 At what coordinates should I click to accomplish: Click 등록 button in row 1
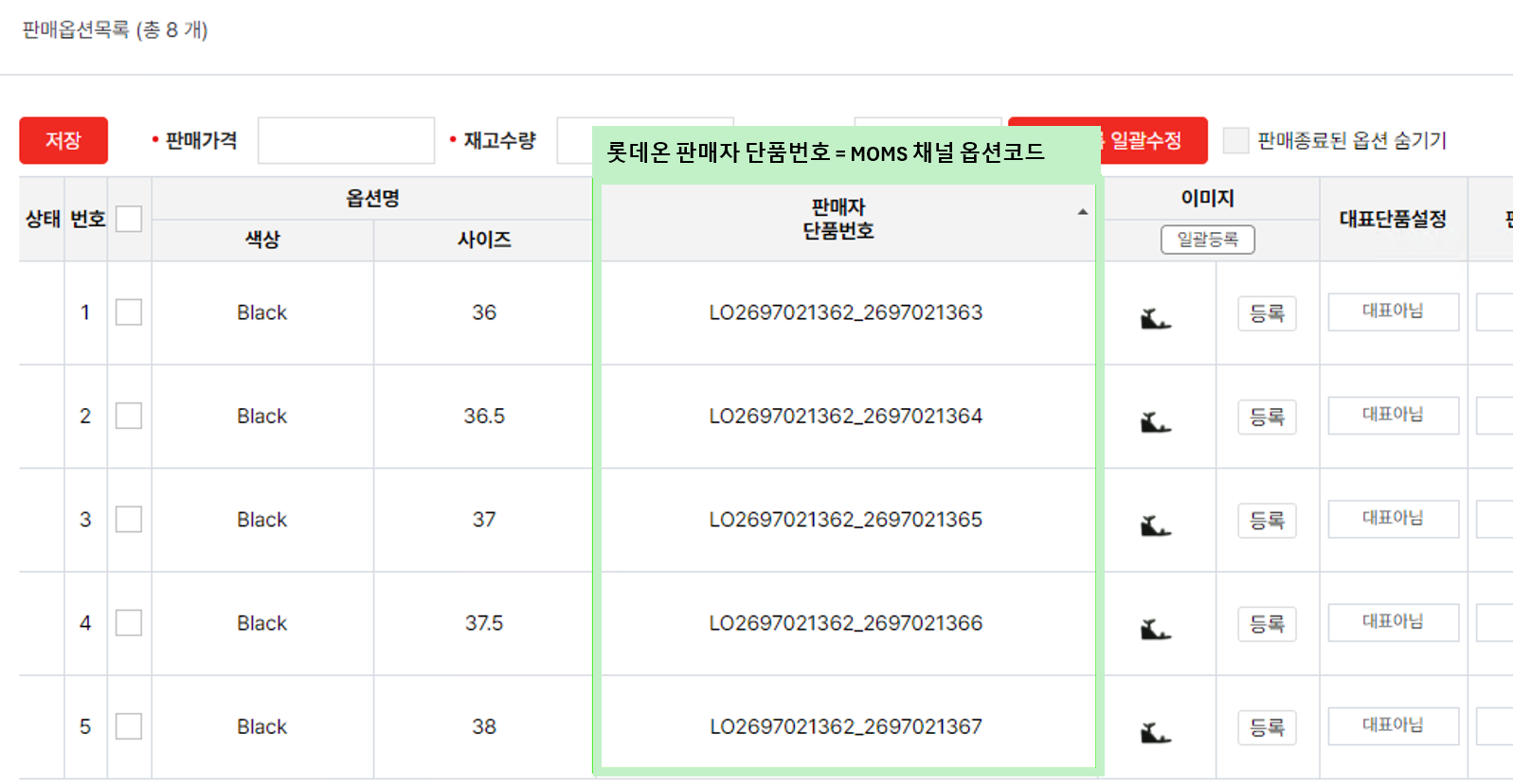(x=1267, y=313)
